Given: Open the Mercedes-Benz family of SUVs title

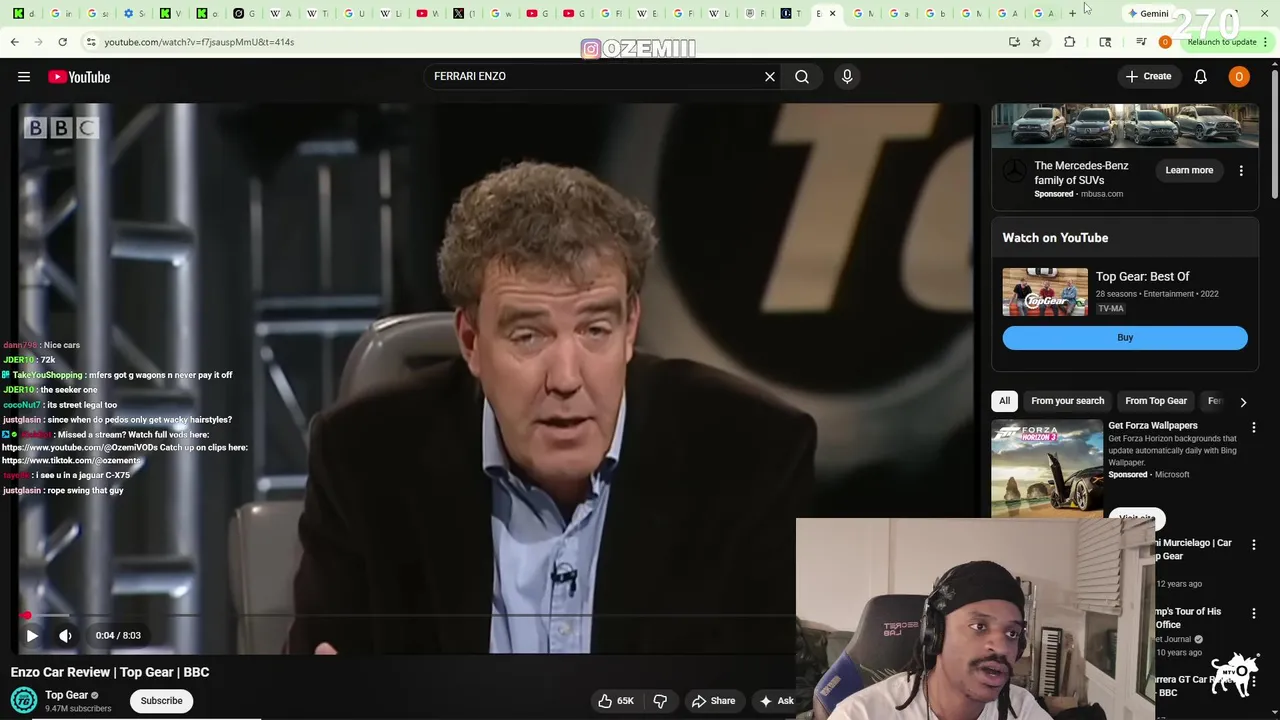Looking at the screenshot, I should click(1081, 173).
